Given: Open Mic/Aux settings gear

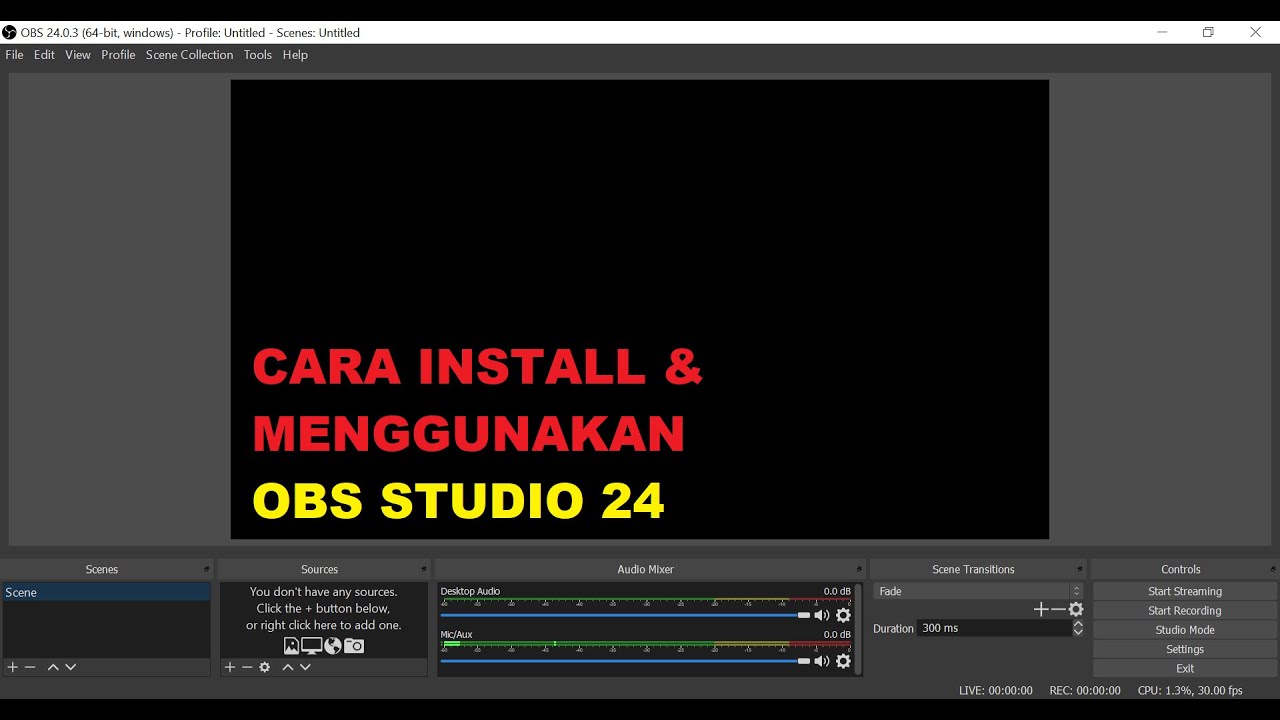Looking at the screenshot, I should pos(843,661).
